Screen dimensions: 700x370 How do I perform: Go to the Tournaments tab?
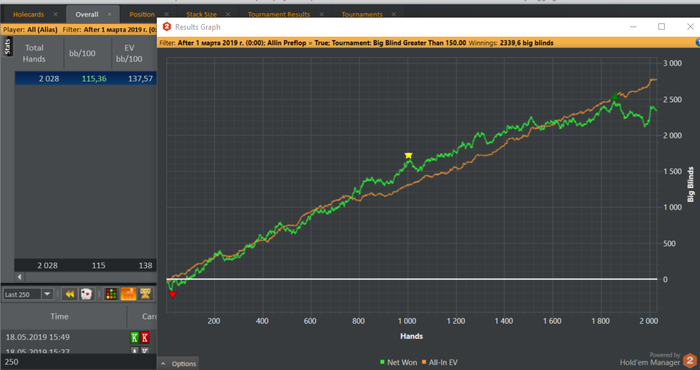click(x=362, y=14)
